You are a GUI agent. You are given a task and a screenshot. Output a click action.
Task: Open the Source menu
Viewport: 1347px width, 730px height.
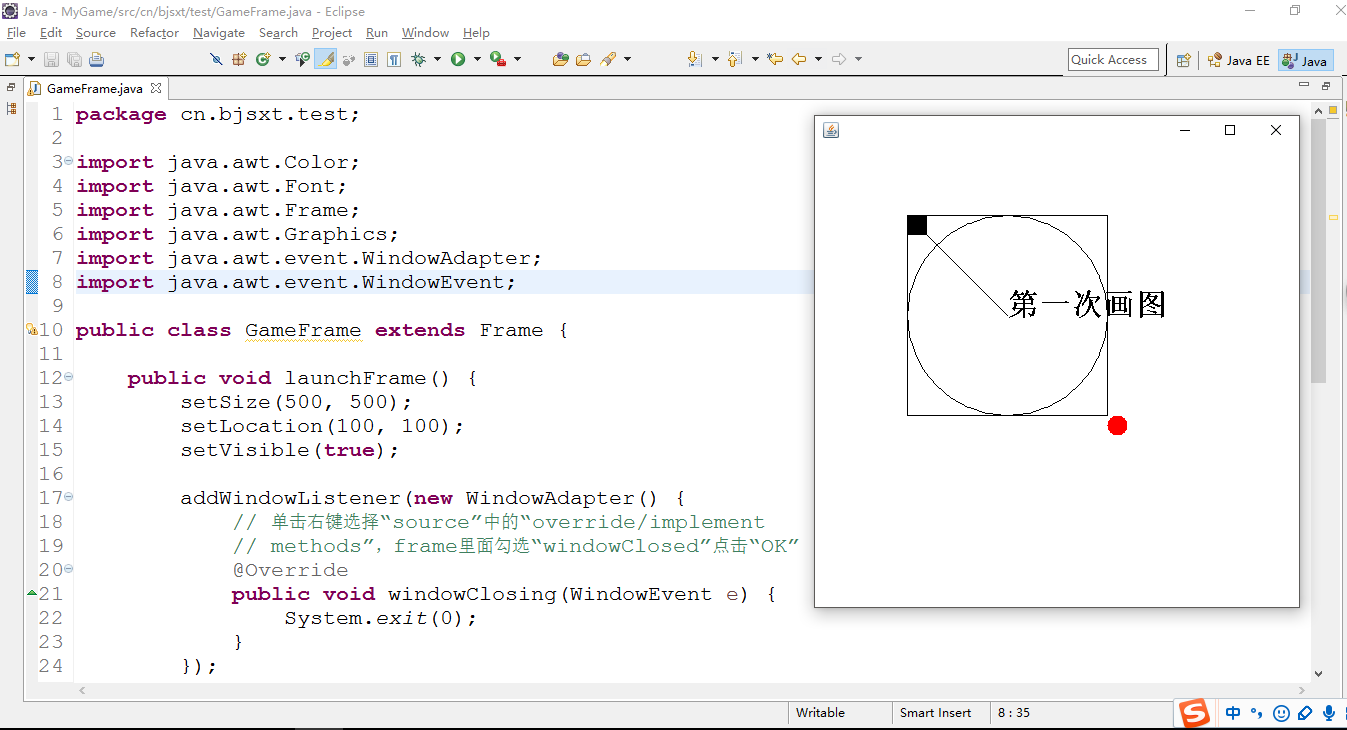coord(96,33)
